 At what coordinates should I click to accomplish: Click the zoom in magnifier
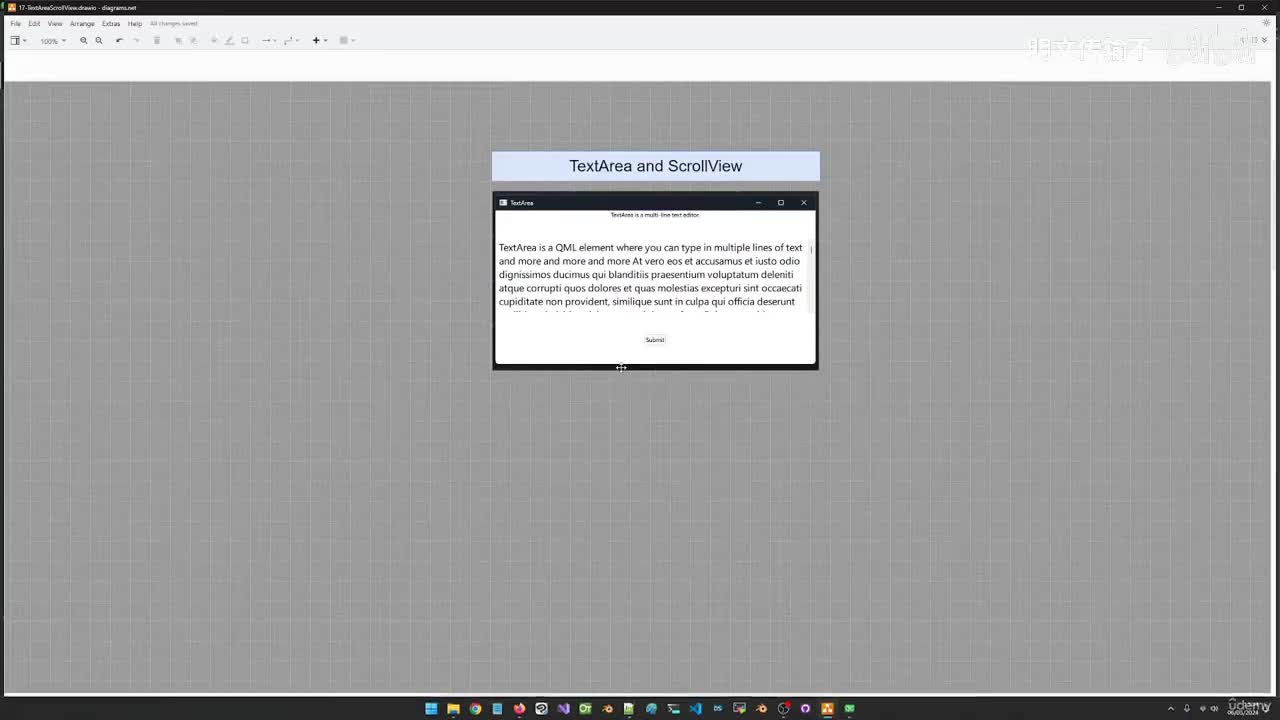(84, 41)
